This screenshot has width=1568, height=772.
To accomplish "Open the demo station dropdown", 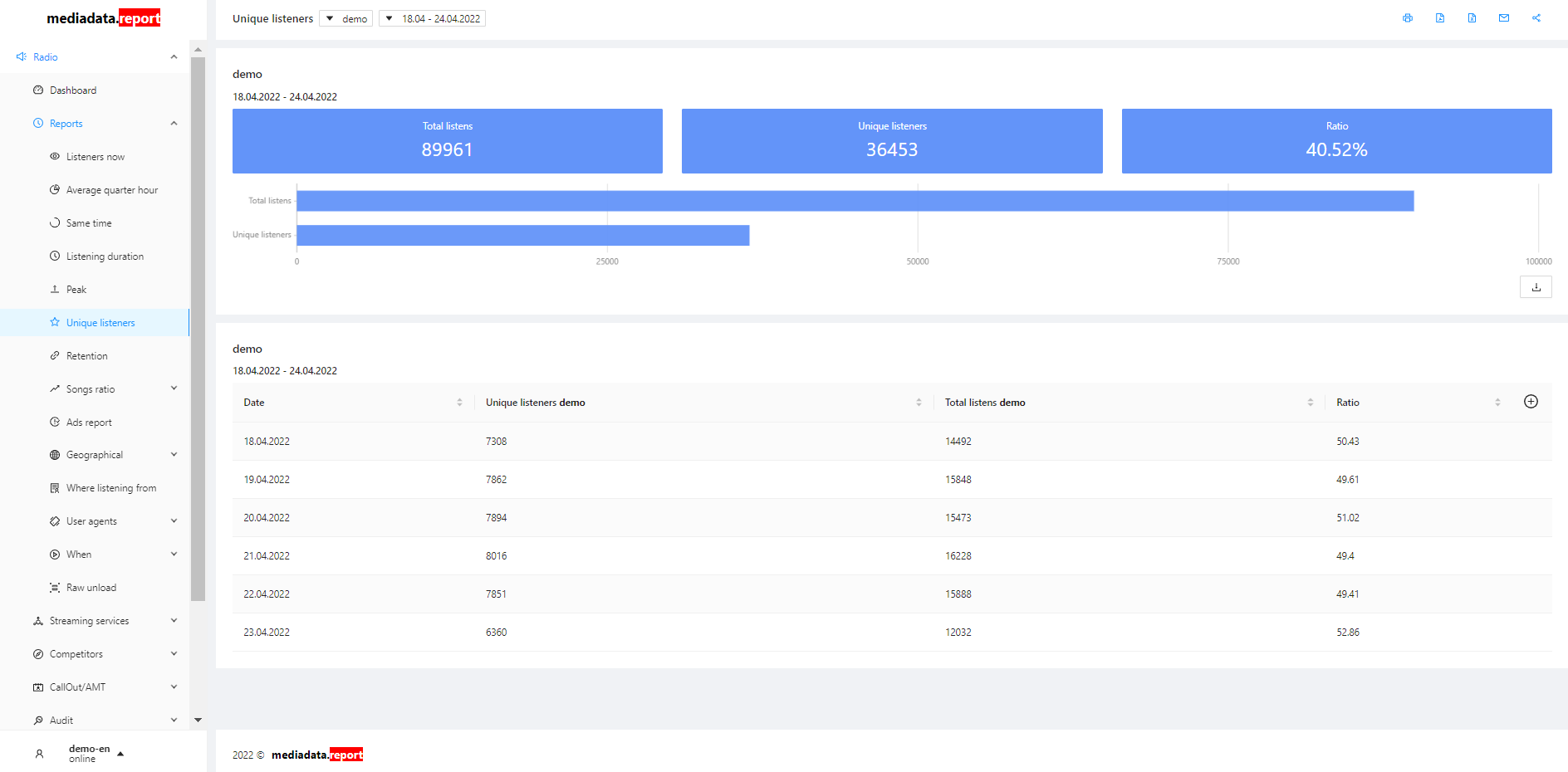I will pos(345,18).
